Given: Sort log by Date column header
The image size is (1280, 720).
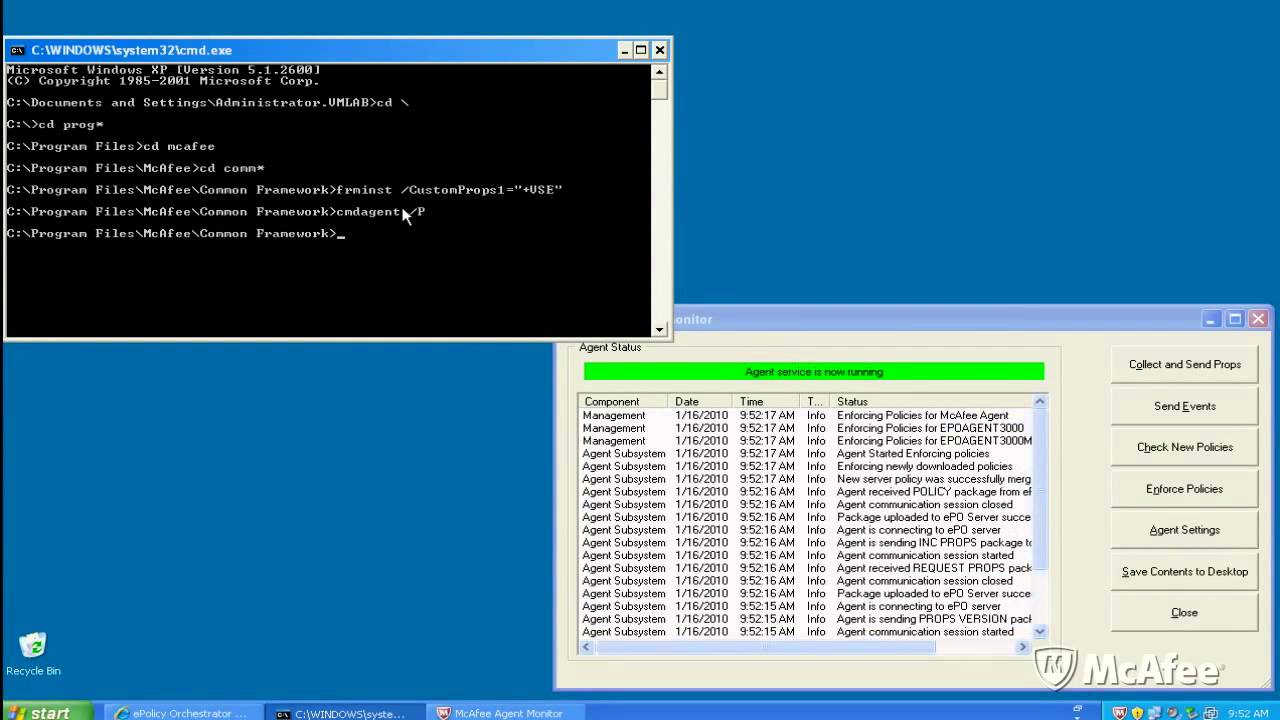Looking at the screenshot, I should pos(702,401).
